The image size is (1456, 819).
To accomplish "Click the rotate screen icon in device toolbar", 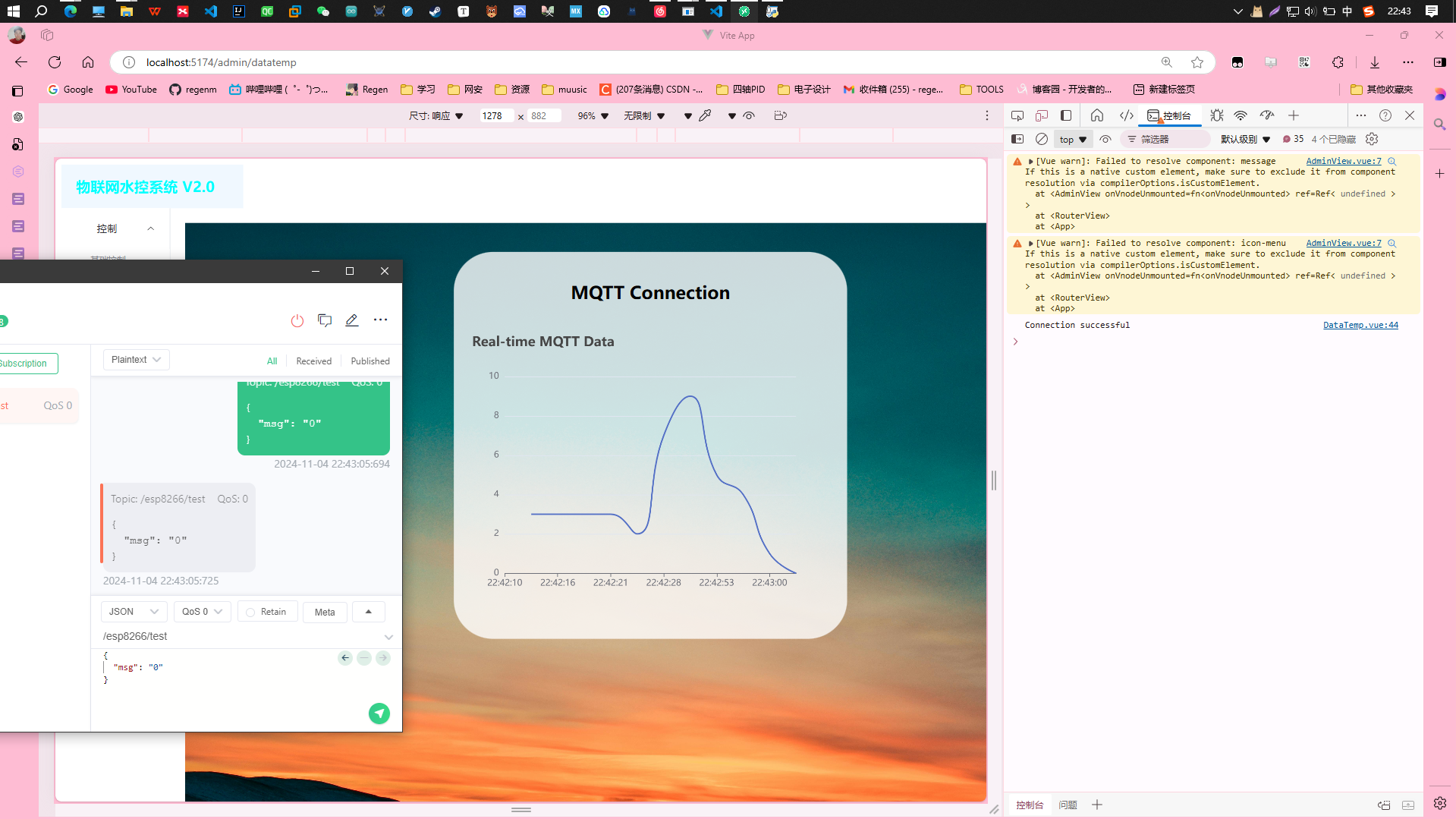I will tap(781, 115).
